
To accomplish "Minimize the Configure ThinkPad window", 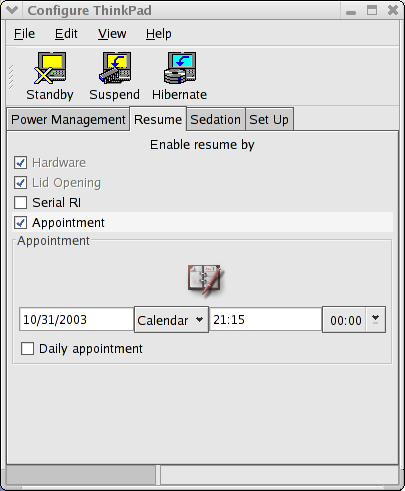I will pyautogui.click(x=351, y=12).
